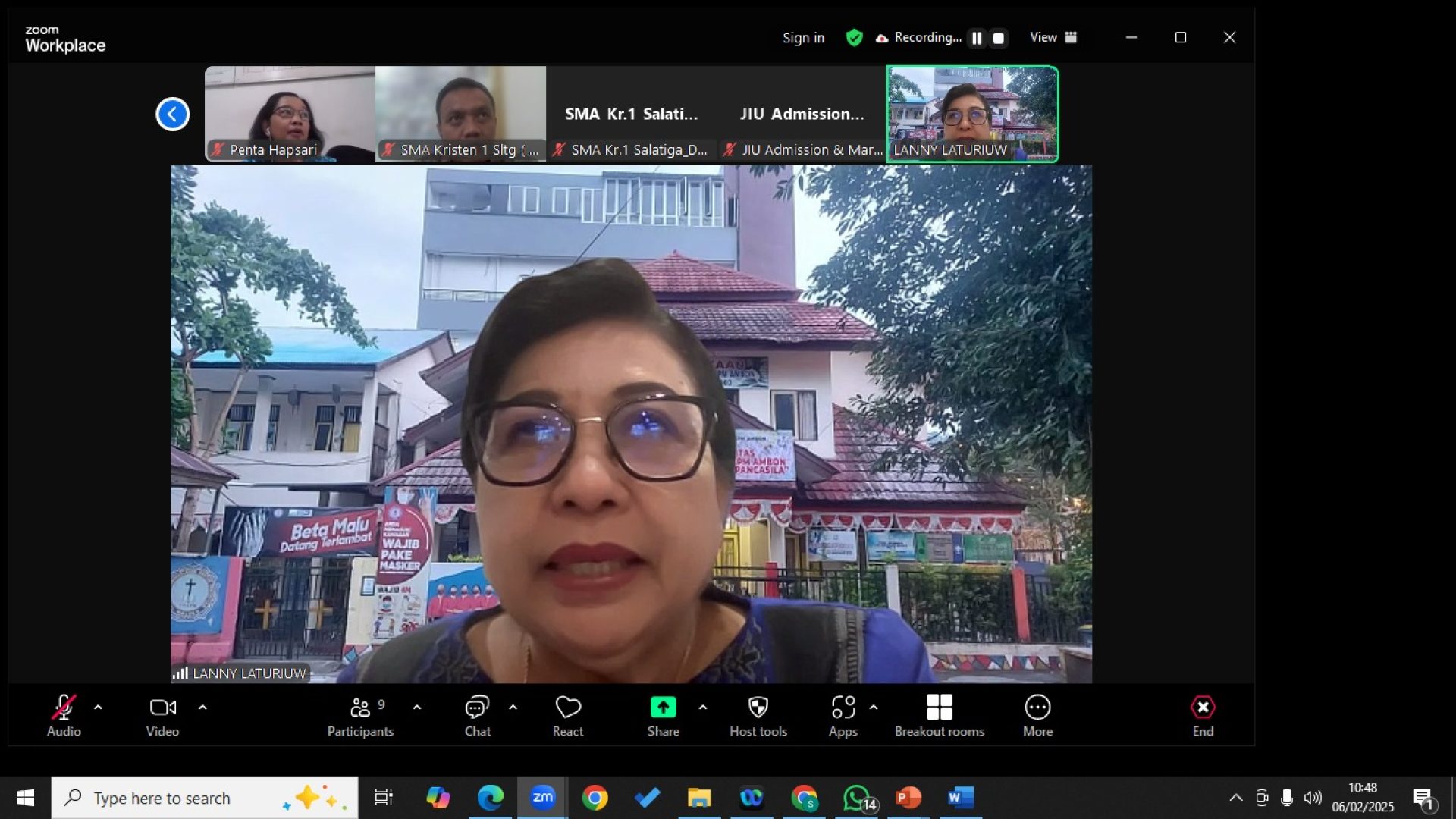
Task: Open the Participants list
Action: tap(360, 715)
